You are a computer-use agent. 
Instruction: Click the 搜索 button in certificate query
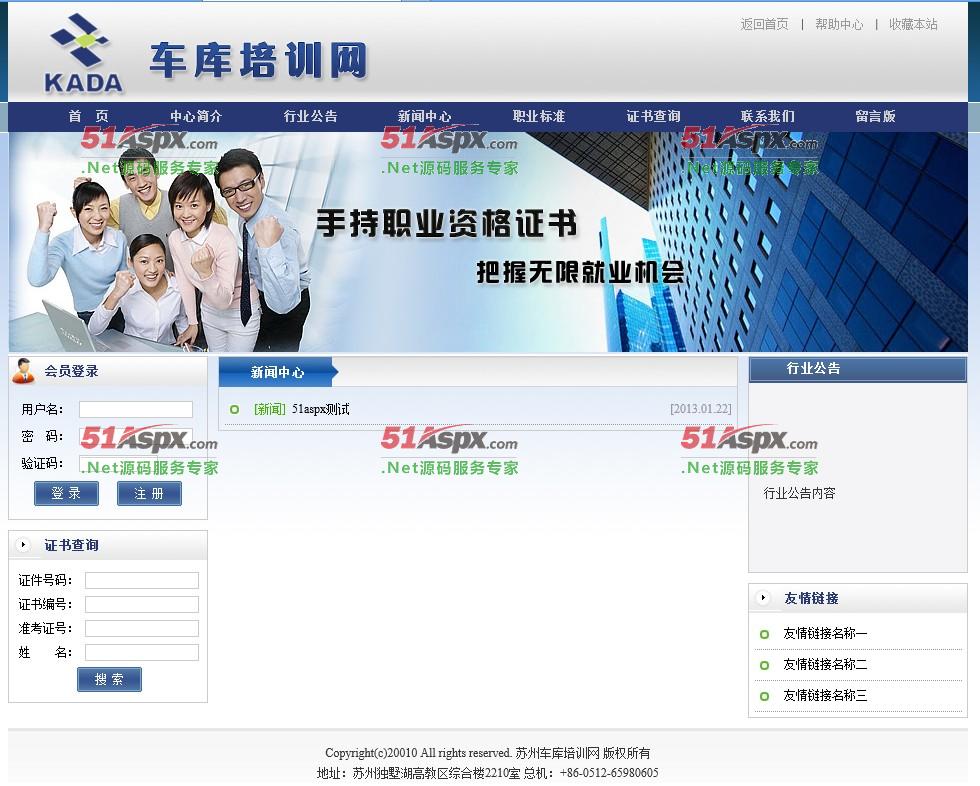[x=109, y=679]
